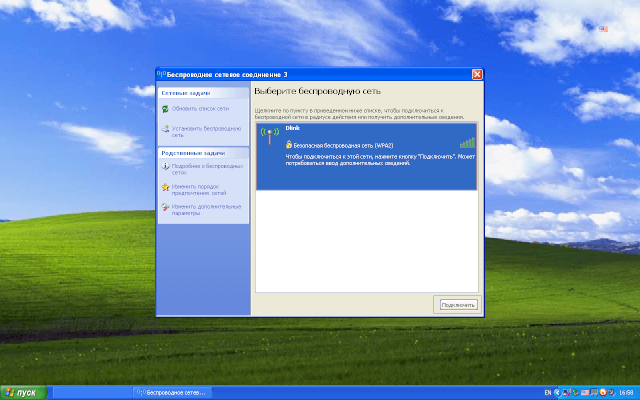640x400 pixels.
Task: Click the info icon for Подробнее о беспроводных сетях
Action: click(x=165, y=168)
